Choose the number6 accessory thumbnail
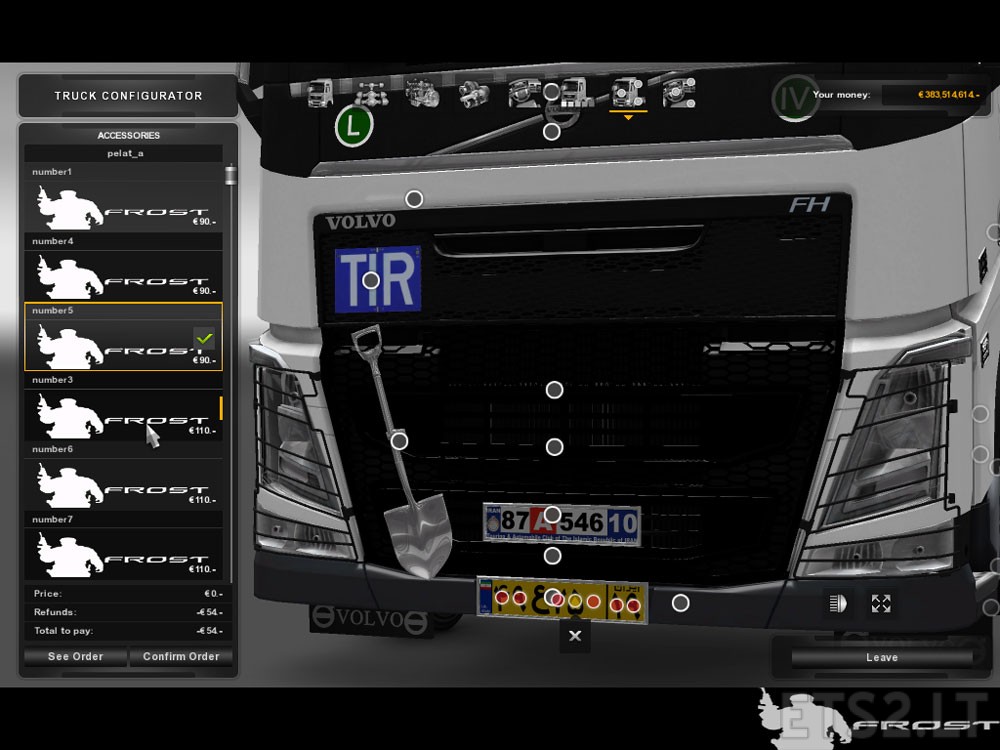Viewport: 1000px width, 750px height. pos(123,484)
